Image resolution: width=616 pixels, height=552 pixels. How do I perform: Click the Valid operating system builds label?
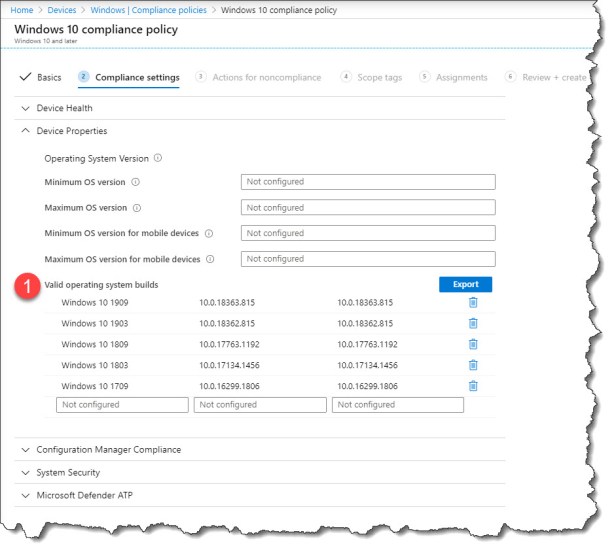click(101, 285)
